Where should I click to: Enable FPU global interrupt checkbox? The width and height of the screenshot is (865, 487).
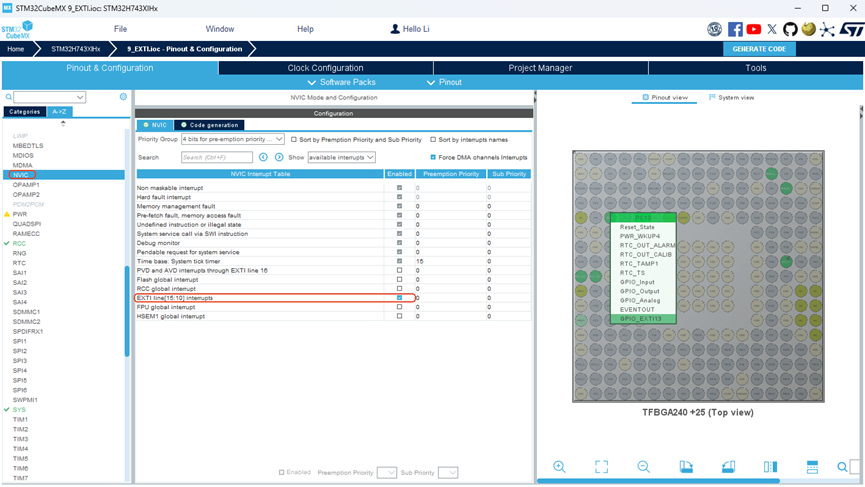pyautogui.click(x=399, y=307)
